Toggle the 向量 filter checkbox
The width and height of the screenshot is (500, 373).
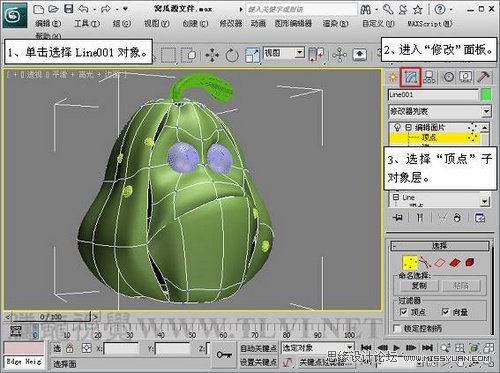click(445, 312)
